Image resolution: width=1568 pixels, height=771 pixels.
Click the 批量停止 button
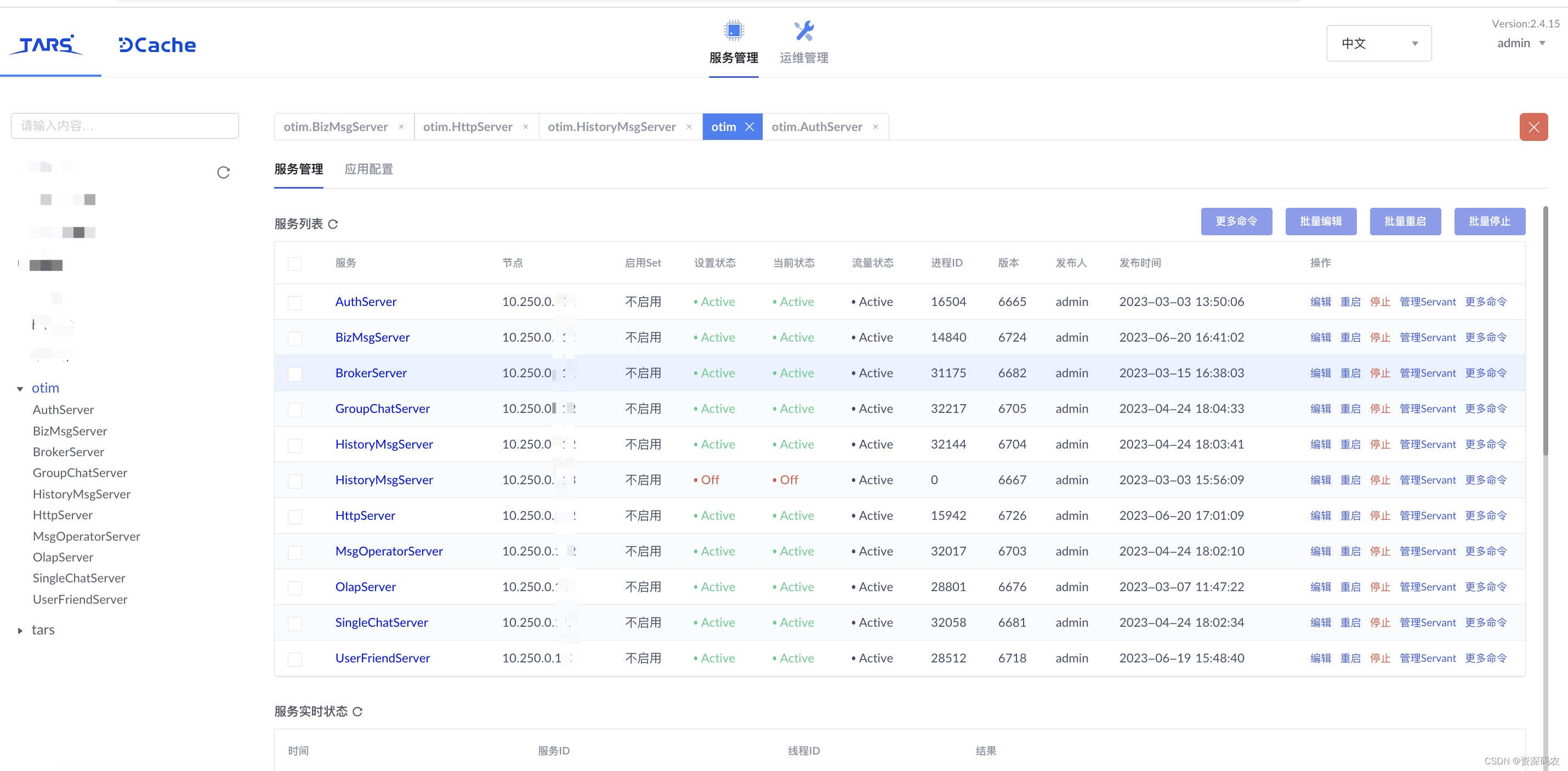(x=1490, y=221)
